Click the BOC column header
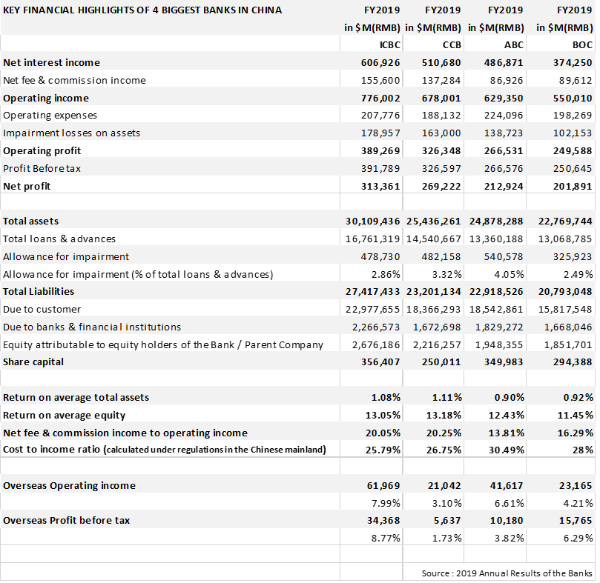 point(582,45)
